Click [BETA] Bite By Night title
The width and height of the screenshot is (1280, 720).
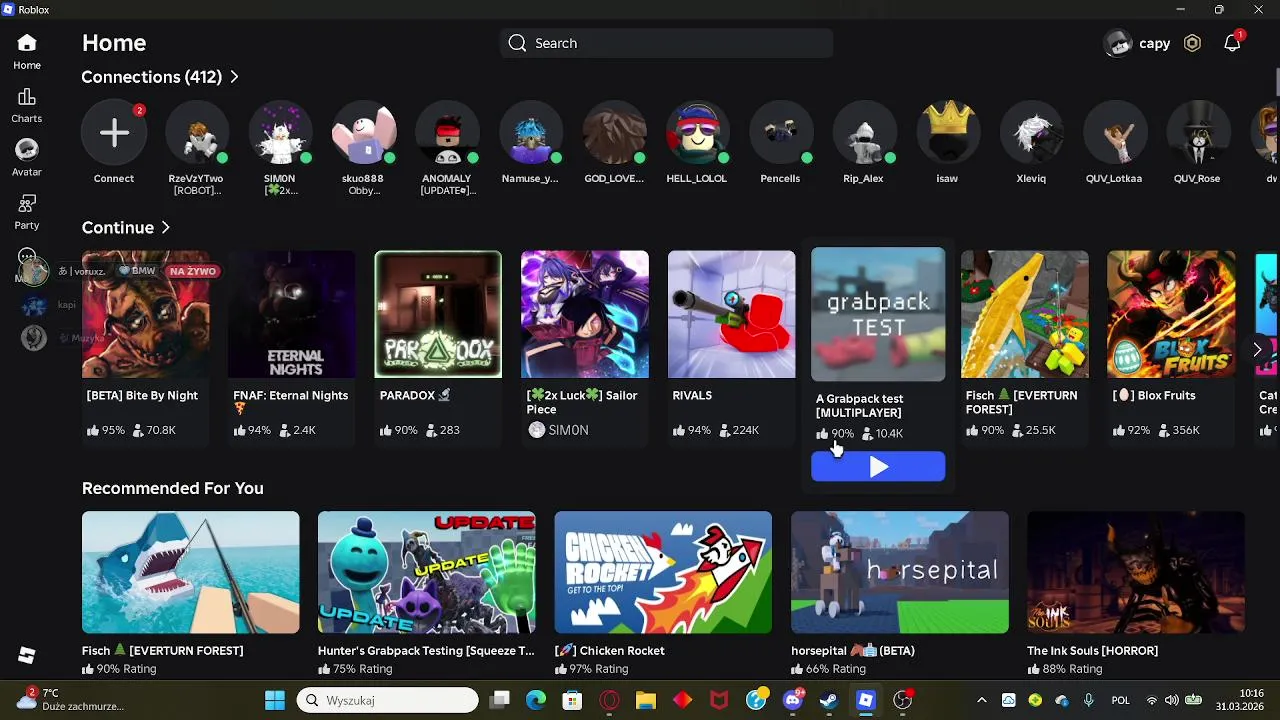coord(142,396)
